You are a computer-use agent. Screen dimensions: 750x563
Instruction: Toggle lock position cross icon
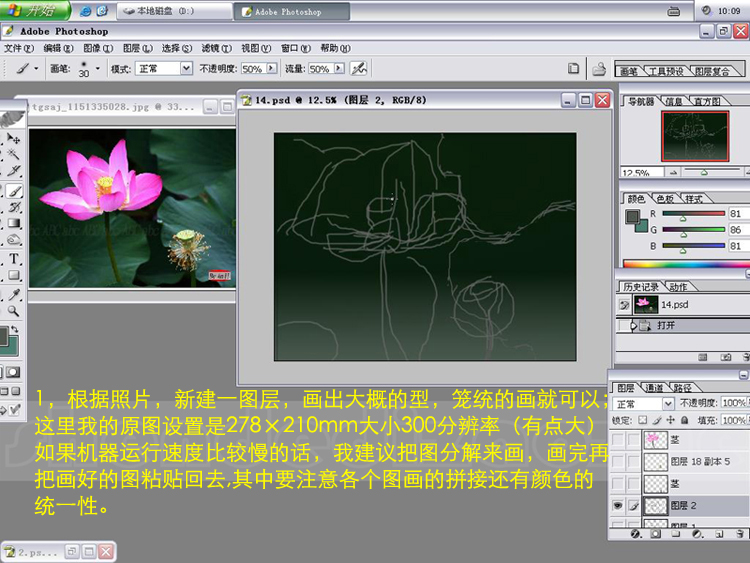tap(671, 420)
